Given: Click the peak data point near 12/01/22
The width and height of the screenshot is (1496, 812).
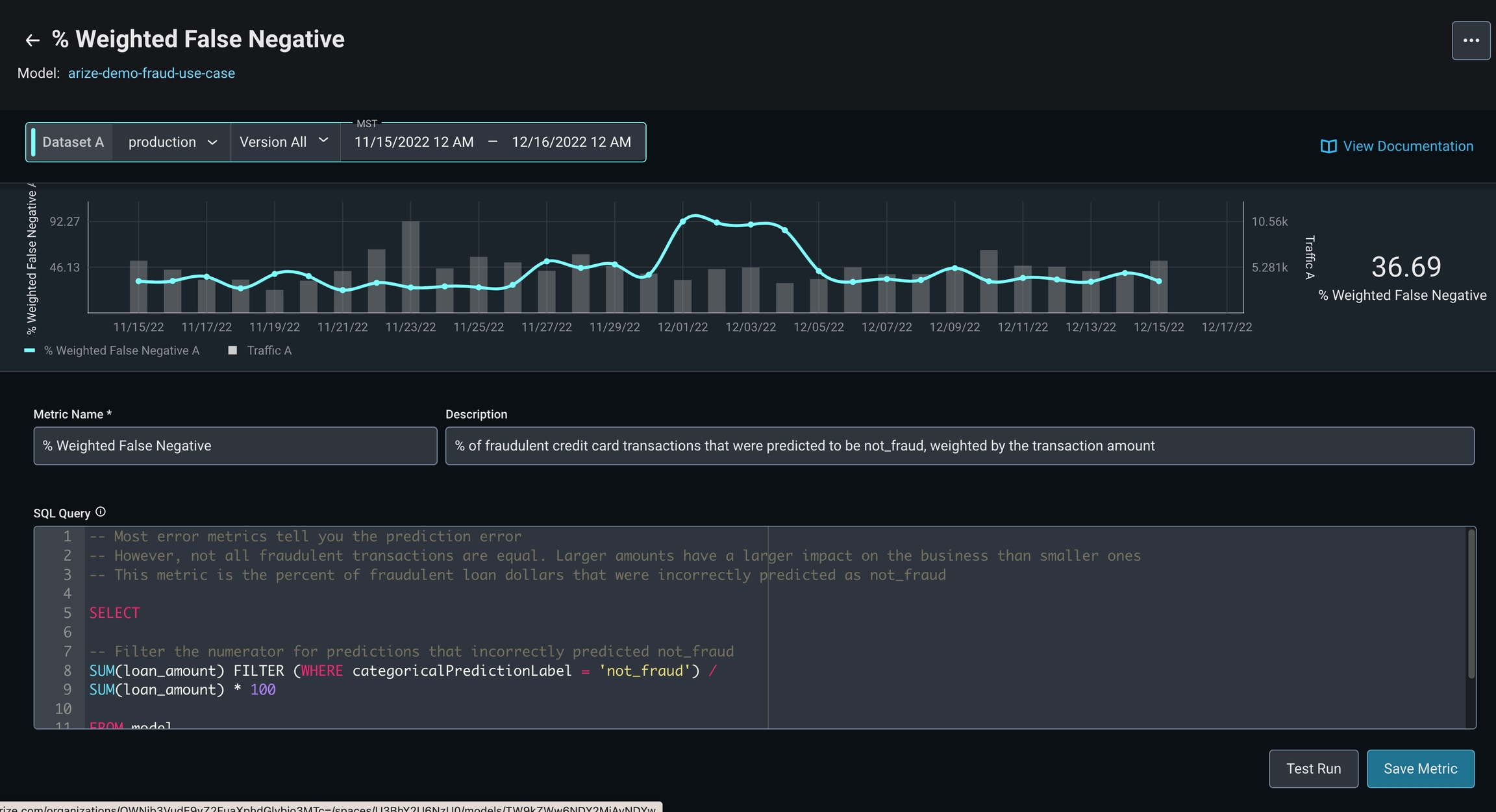Looking at the screenshot, I should pos(682,221).
